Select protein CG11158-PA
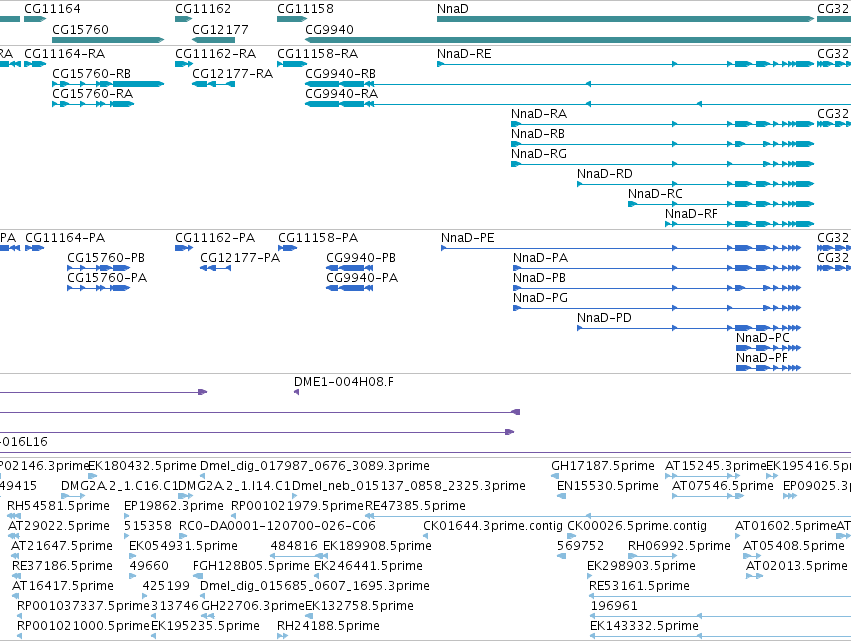This screenshot has height=641, width=851. pos(318,238)
